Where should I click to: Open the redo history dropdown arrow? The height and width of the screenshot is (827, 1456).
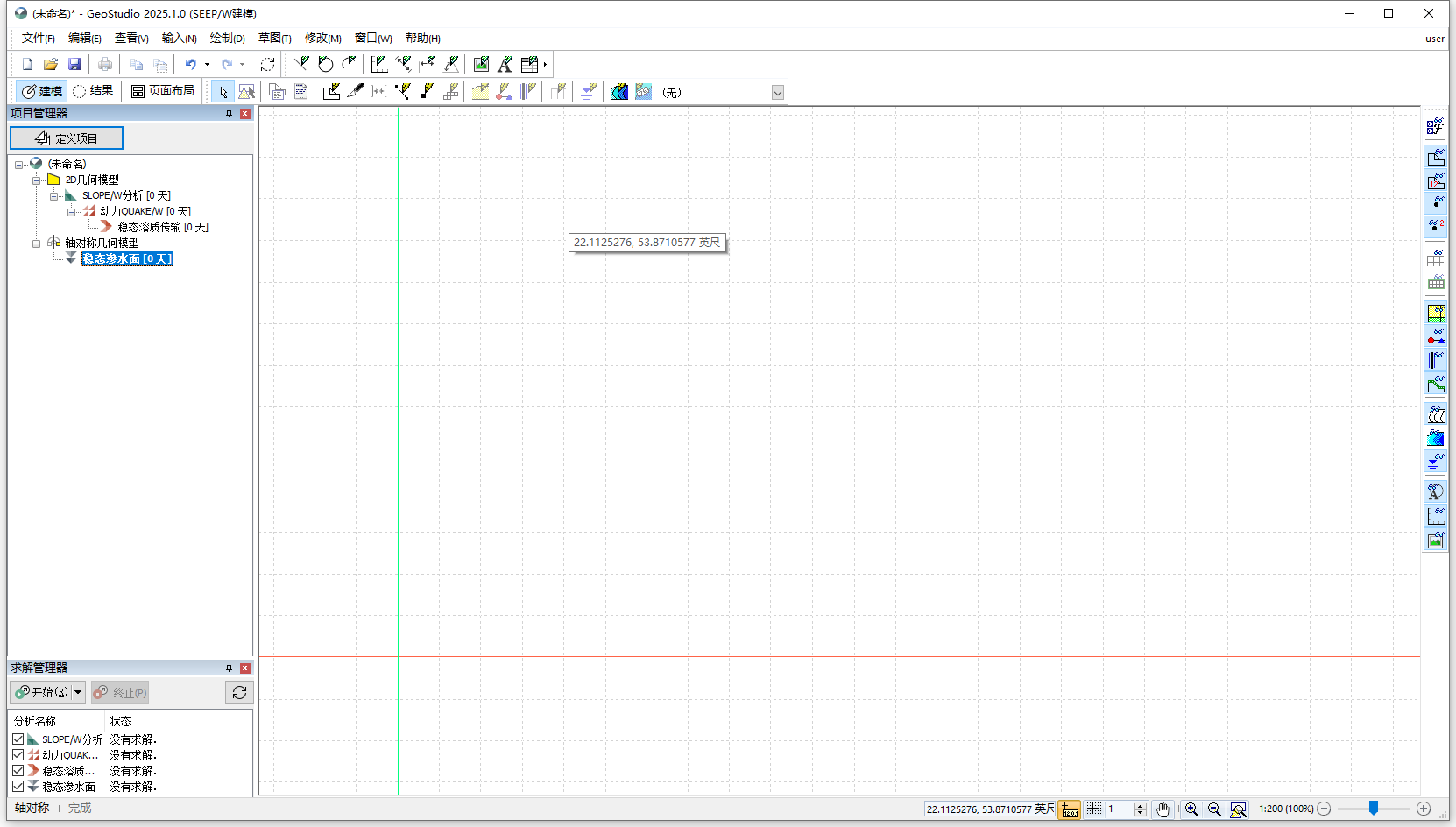point(243,64)
